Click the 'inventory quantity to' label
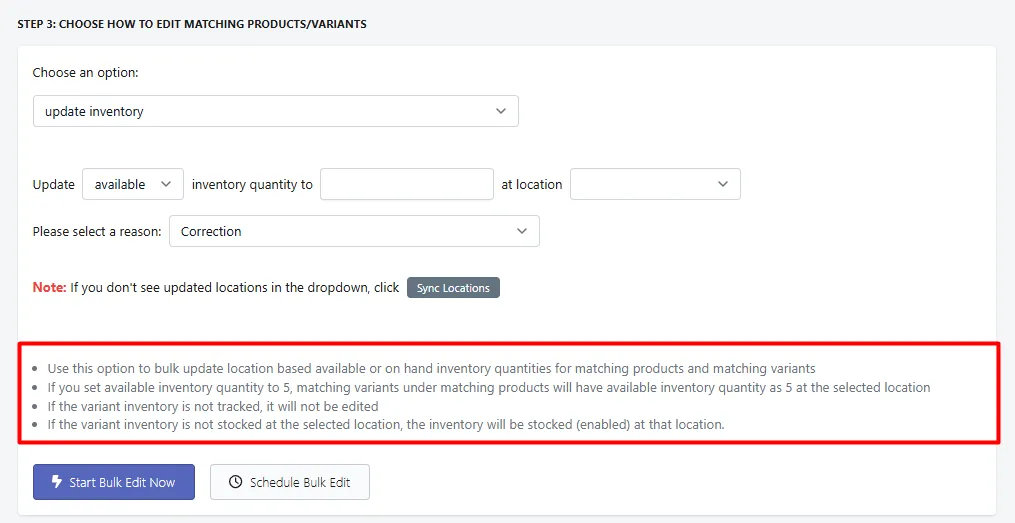 [252, 184]
